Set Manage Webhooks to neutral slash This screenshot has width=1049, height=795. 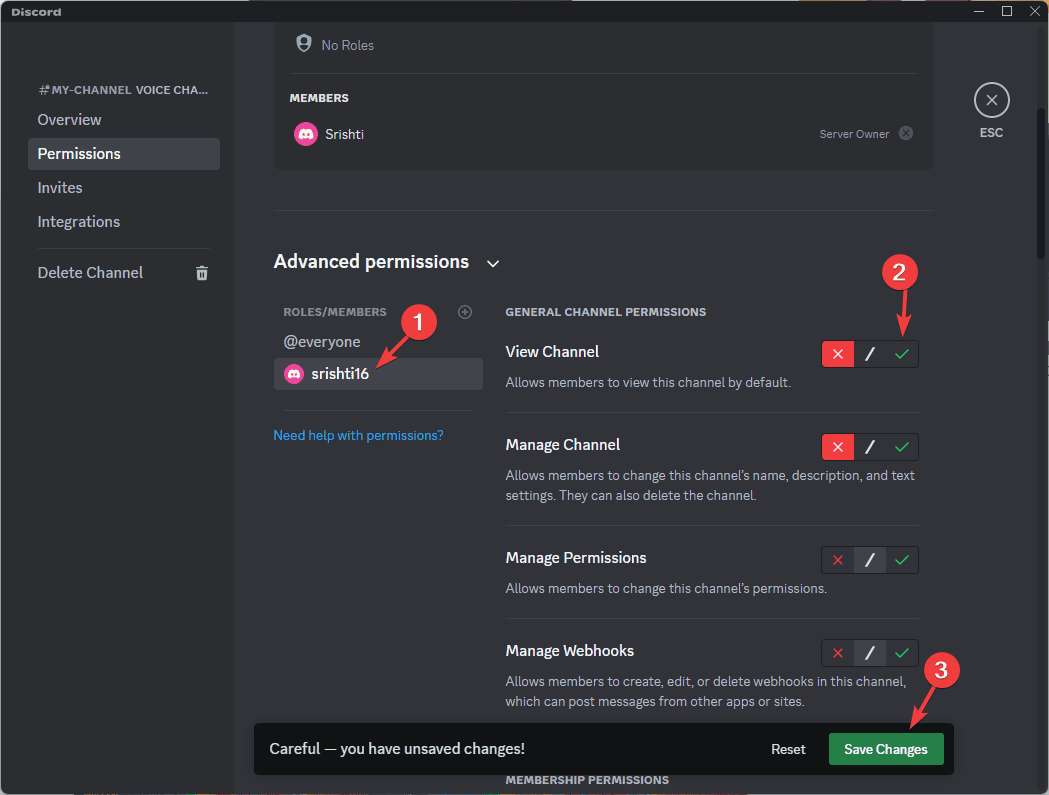(x=870, y=653)
